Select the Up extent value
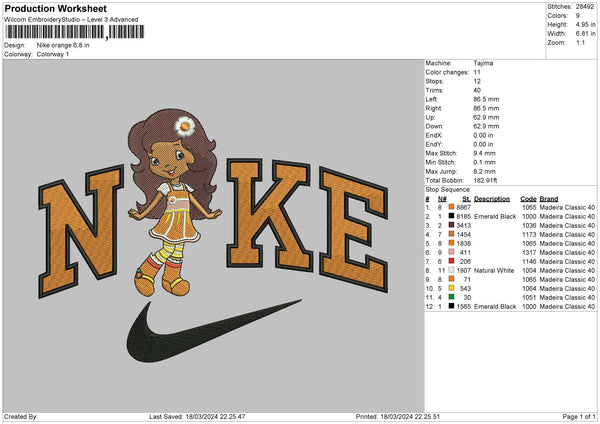Screen dimensions: 600x424 pos(486,117)
